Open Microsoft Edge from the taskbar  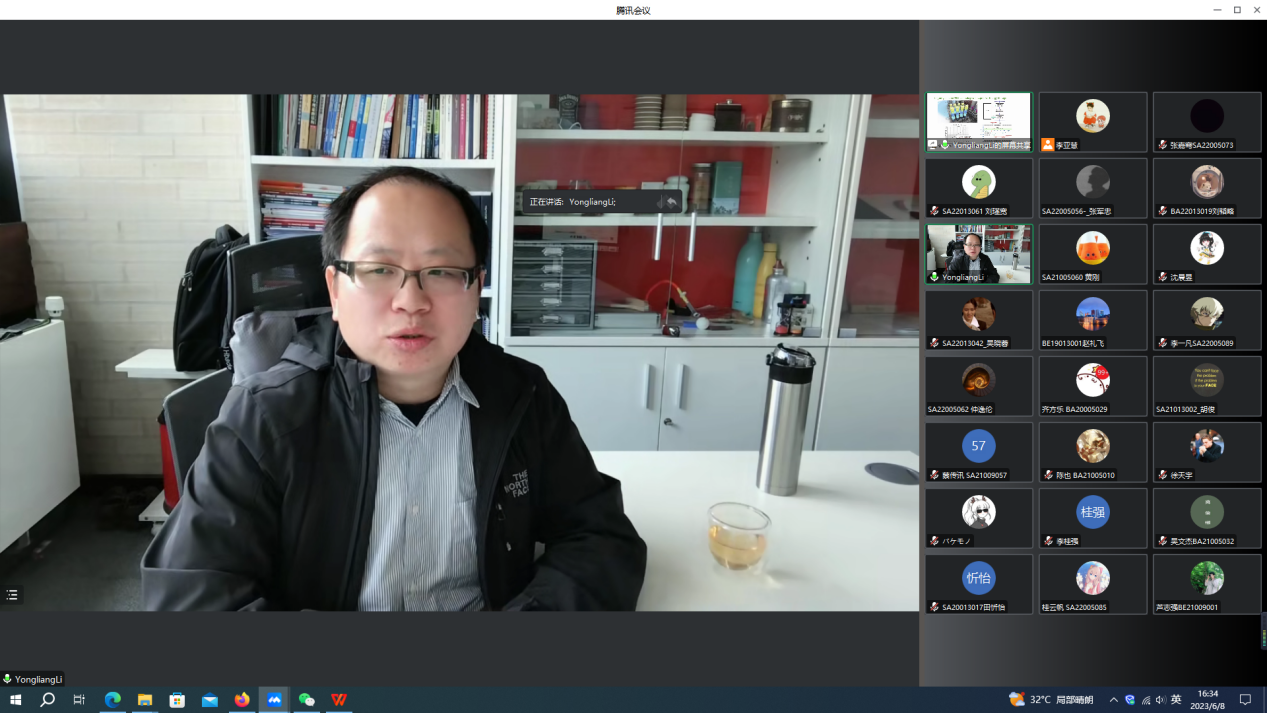[112, 700]
